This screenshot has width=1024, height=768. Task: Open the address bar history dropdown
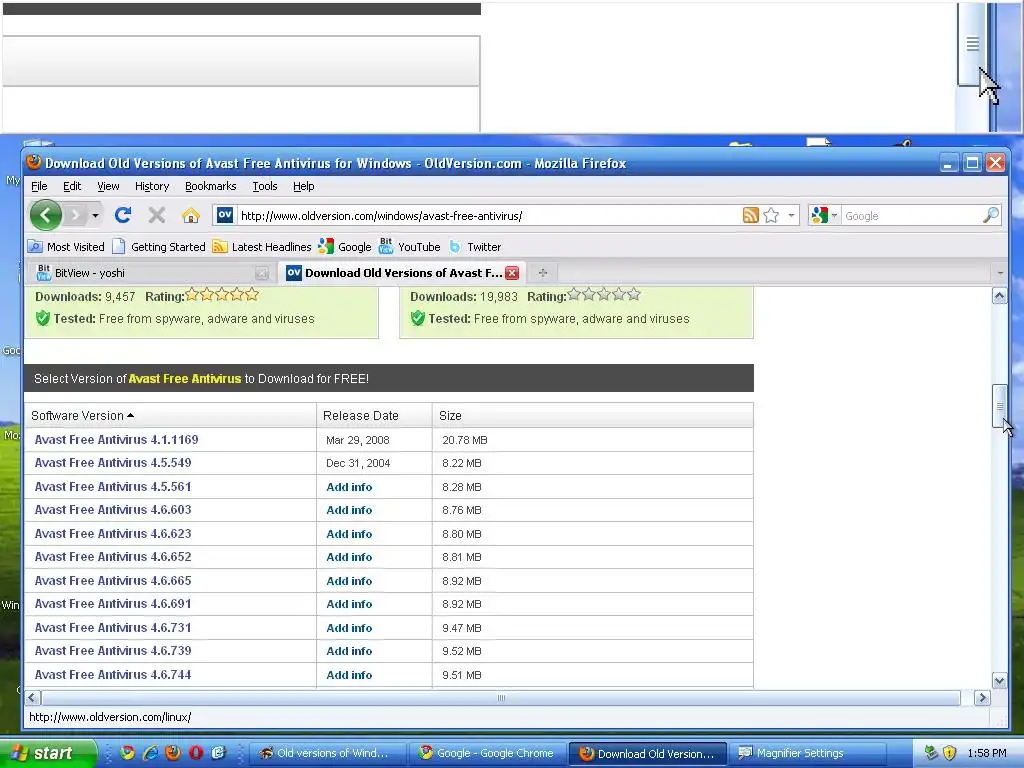[x=791, y=215]
